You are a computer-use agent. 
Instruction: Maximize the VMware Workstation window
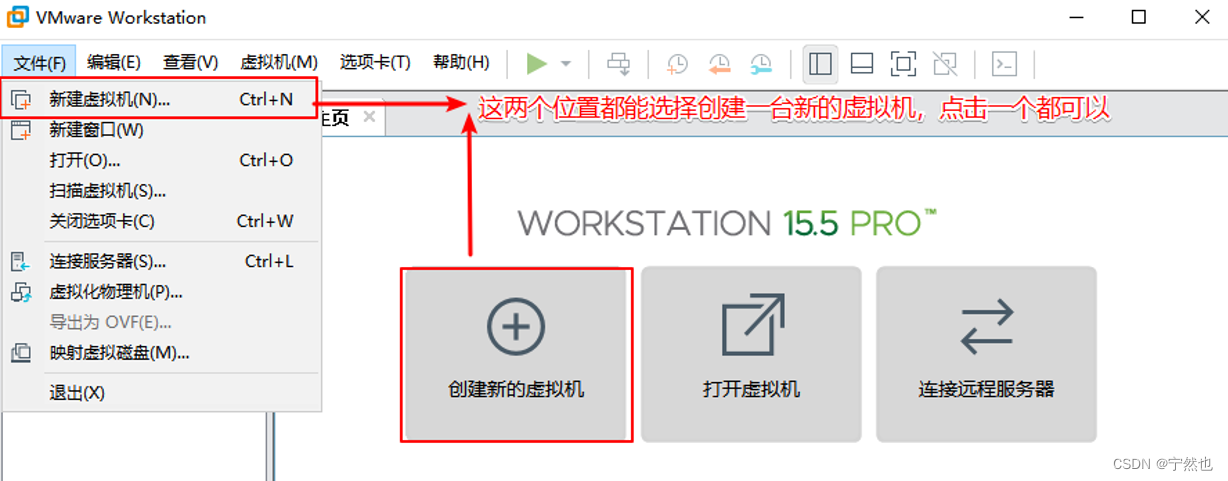1138,17
